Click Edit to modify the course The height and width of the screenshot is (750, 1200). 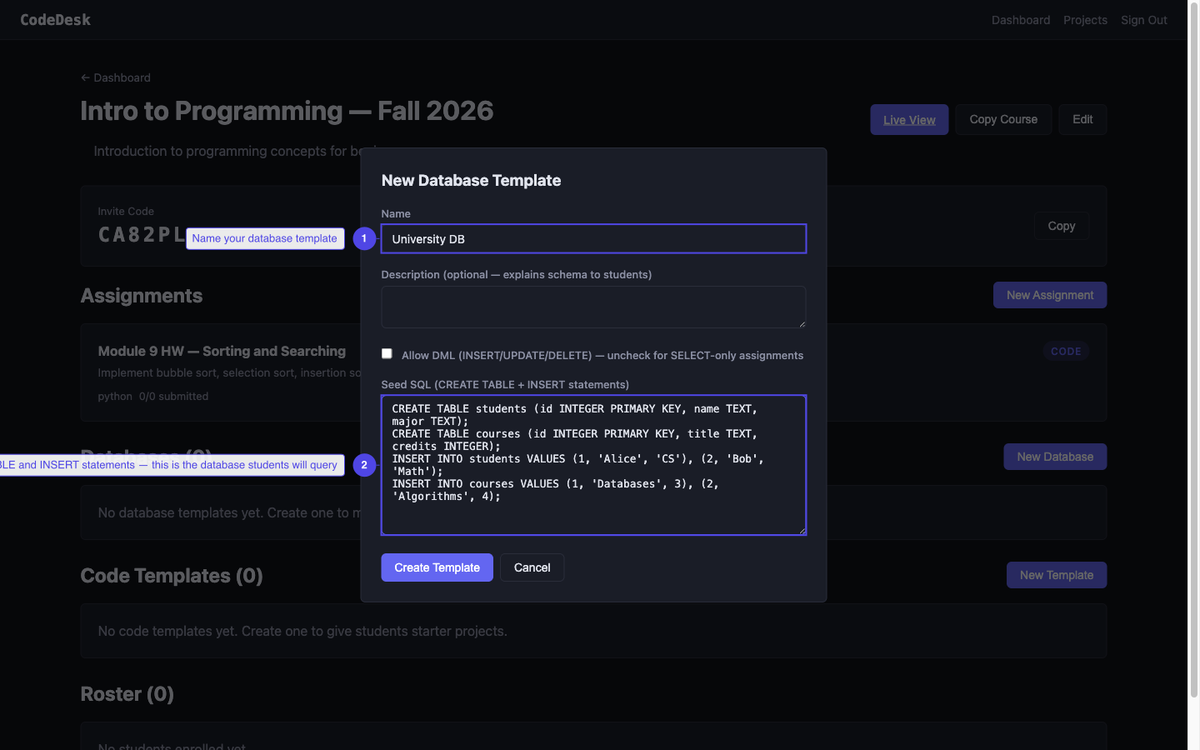(1082, 118)
